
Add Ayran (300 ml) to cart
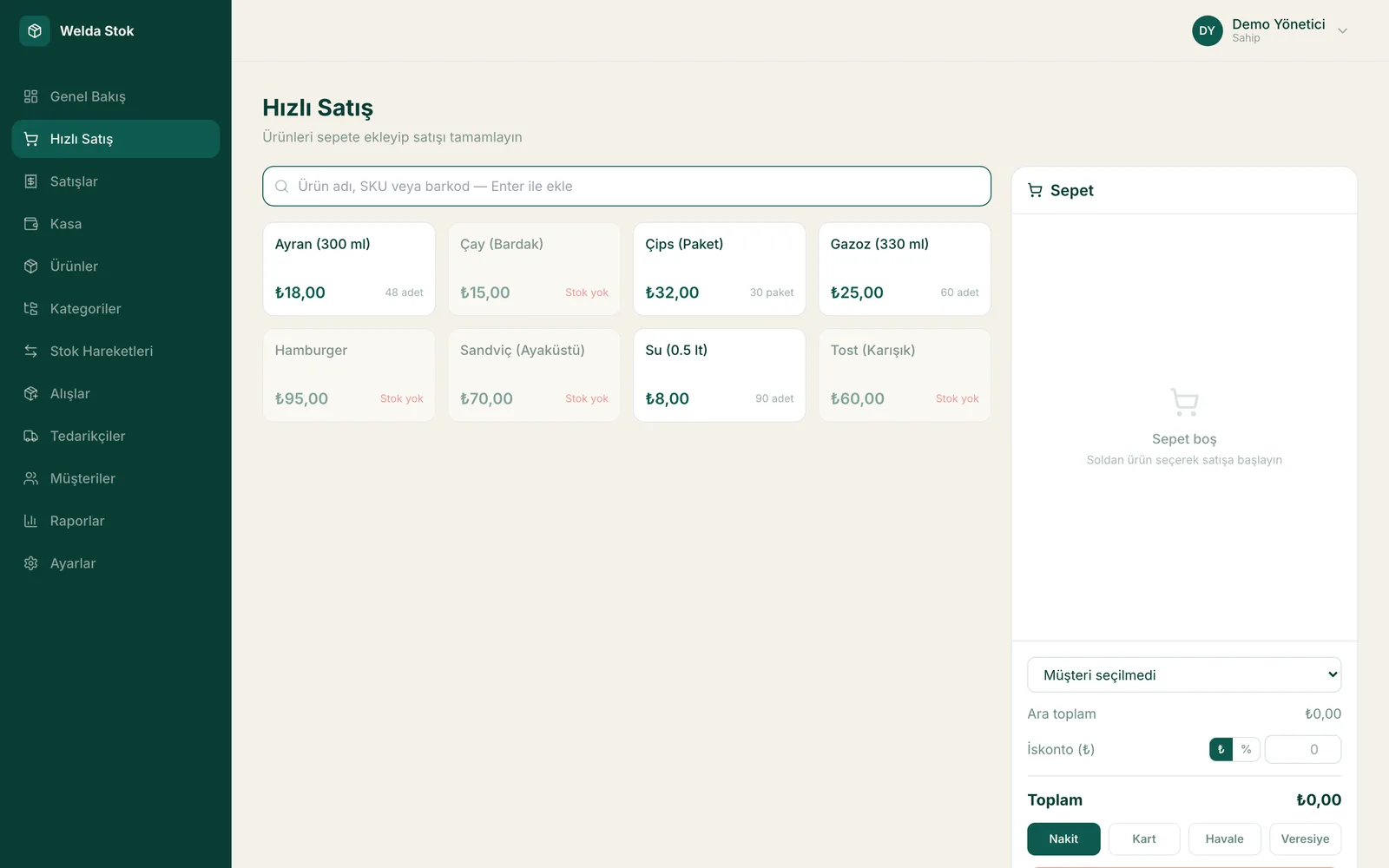coord(349,269)
